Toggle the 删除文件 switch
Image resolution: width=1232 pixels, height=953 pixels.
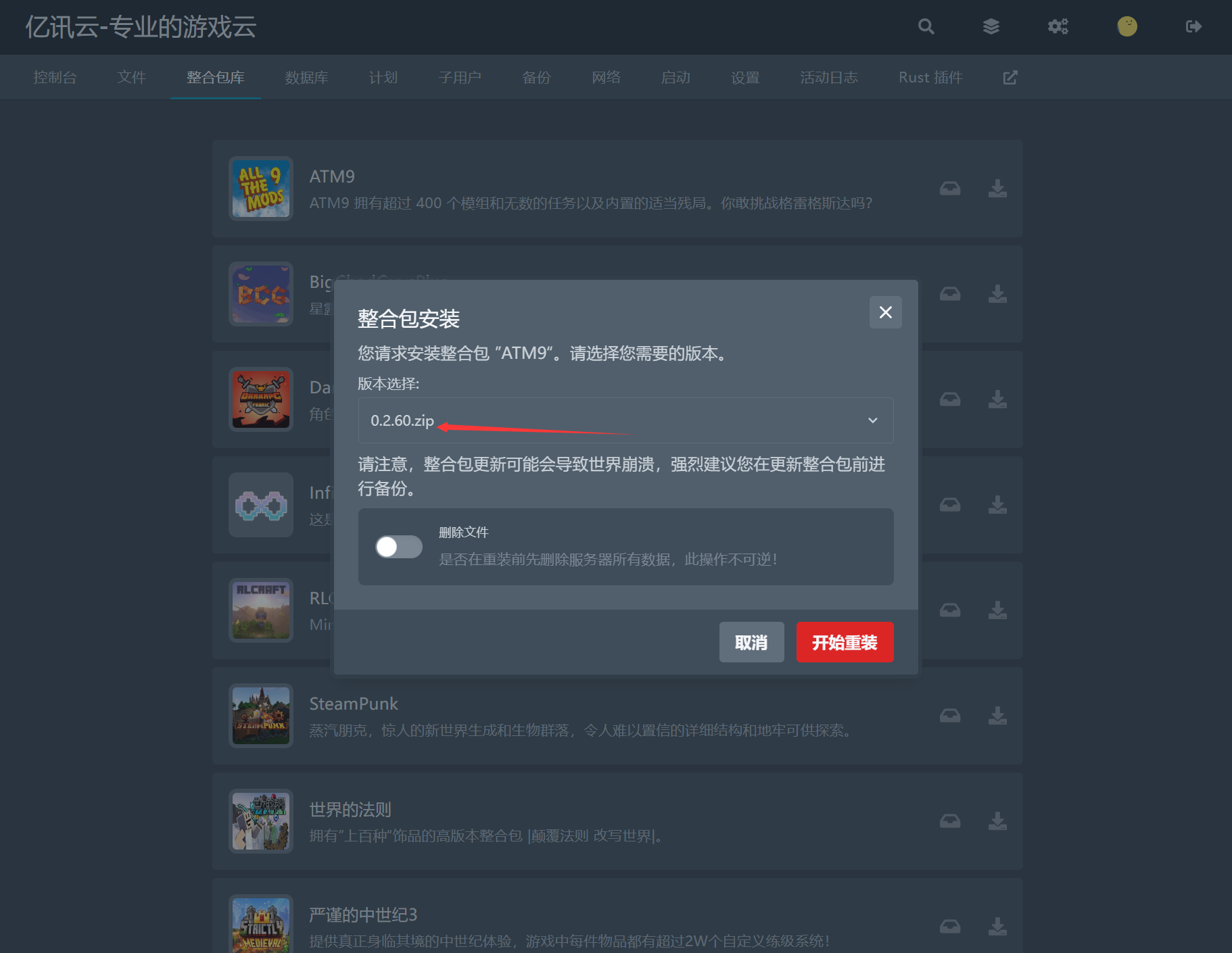pos(399,547)
